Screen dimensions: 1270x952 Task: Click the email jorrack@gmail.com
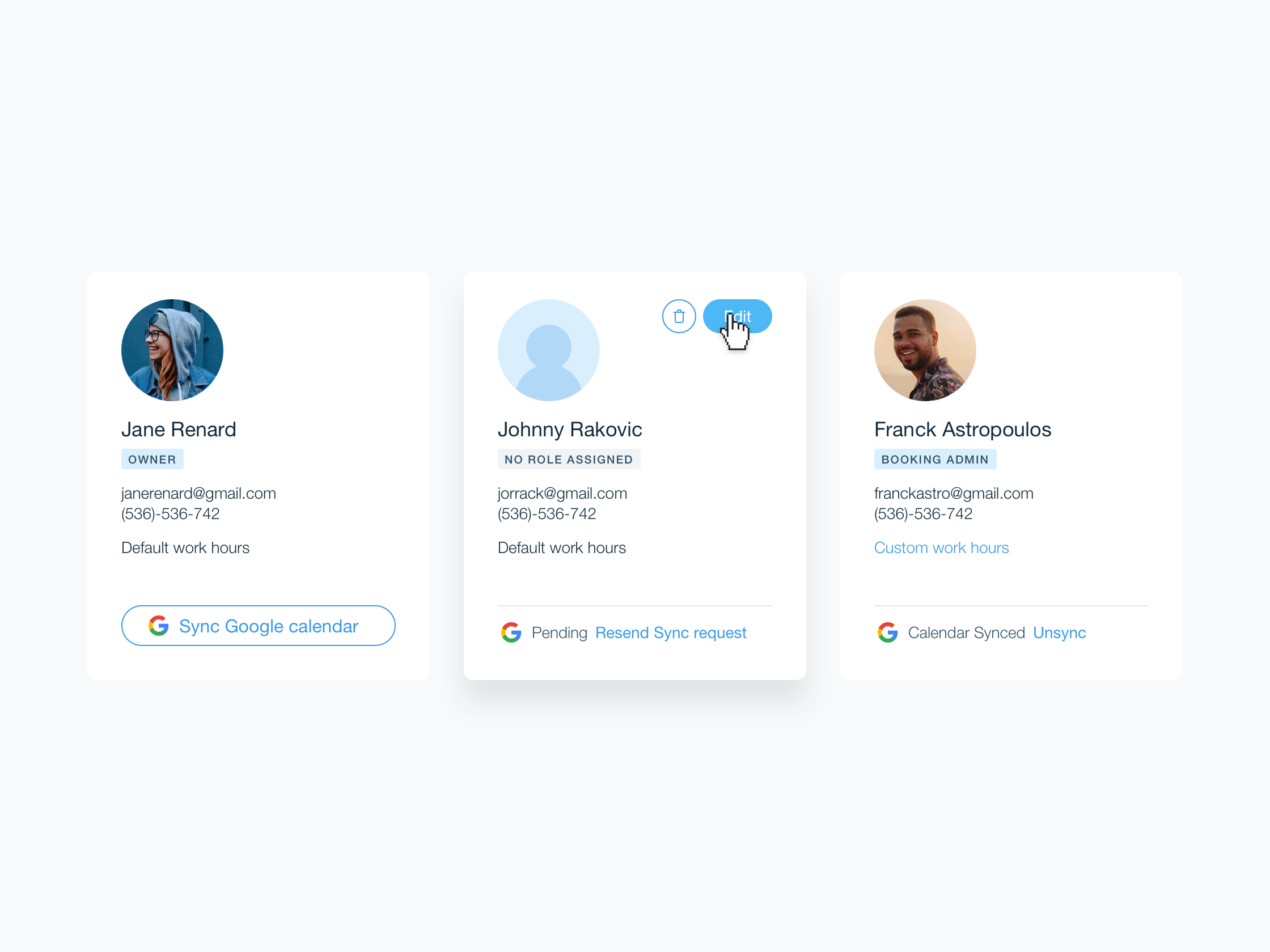coord(562,493)
